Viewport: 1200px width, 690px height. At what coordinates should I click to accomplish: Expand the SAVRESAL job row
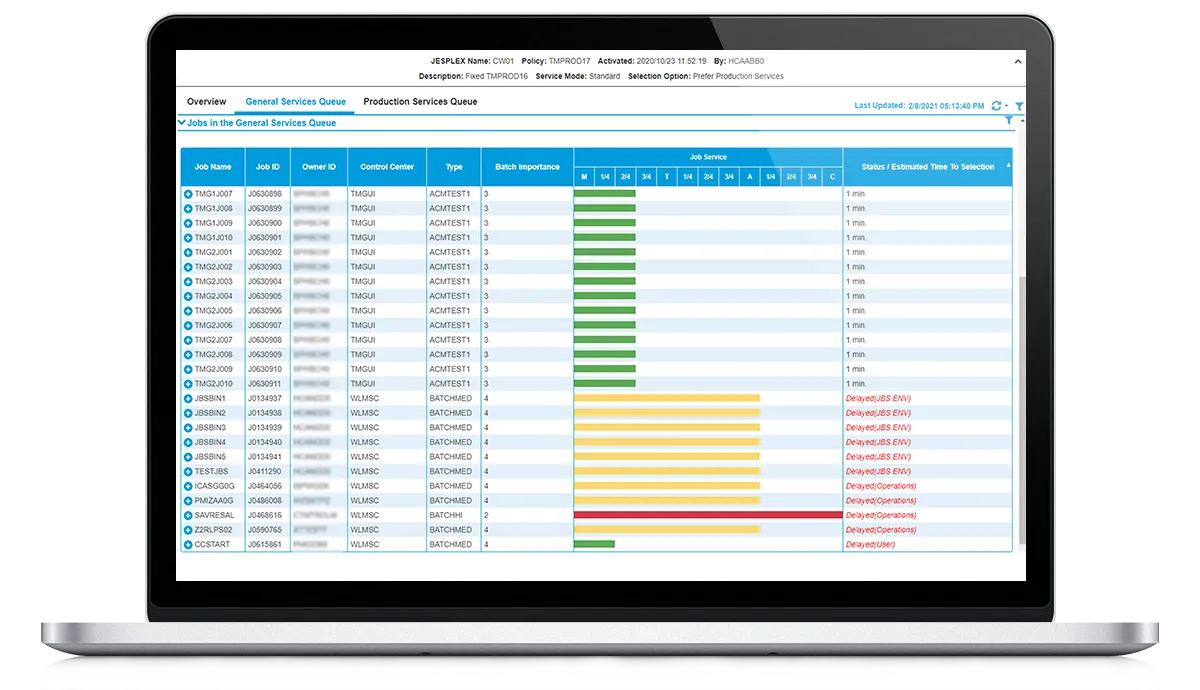pyautogui.click(x=188, y=515)
